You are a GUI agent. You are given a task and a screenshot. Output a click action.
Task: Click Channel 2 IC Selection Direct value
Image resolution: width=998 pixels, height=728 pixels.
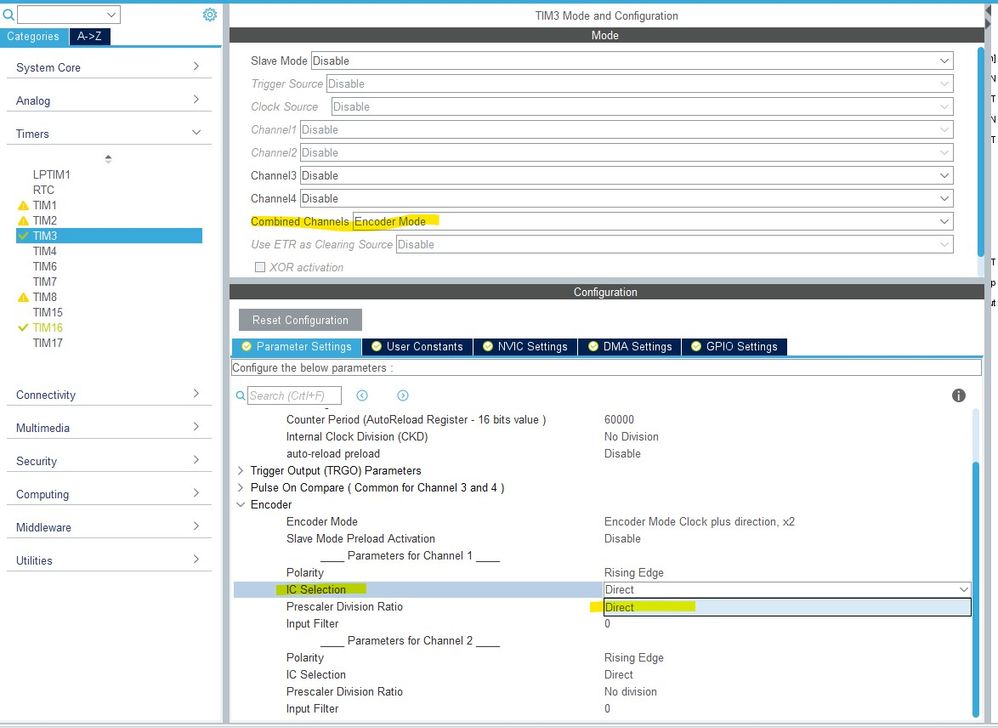click(x=618, y=675)
